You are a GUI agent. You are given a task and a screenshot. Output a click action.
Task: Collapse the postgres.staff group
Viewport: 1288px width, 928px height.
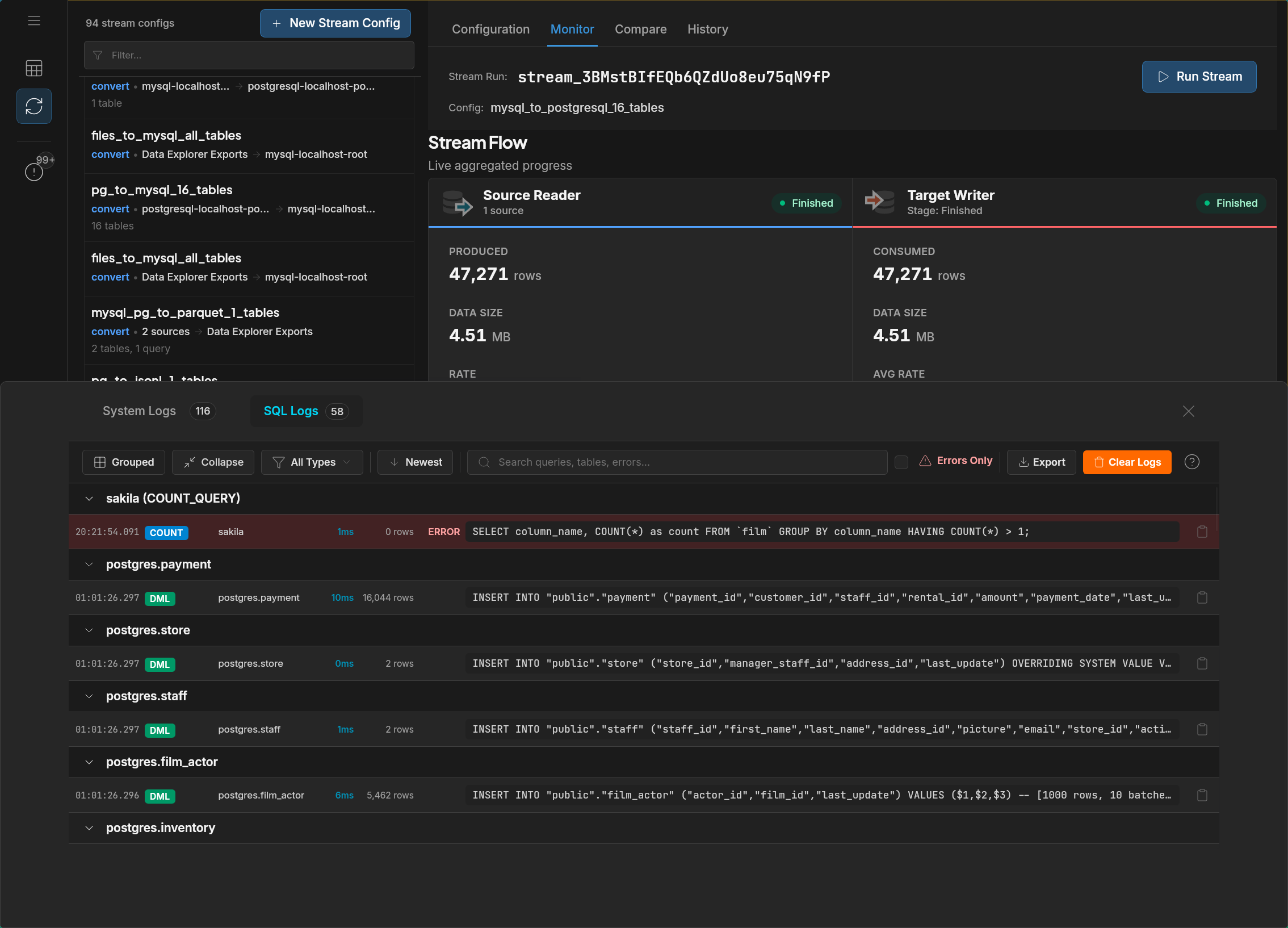[89, 697]
